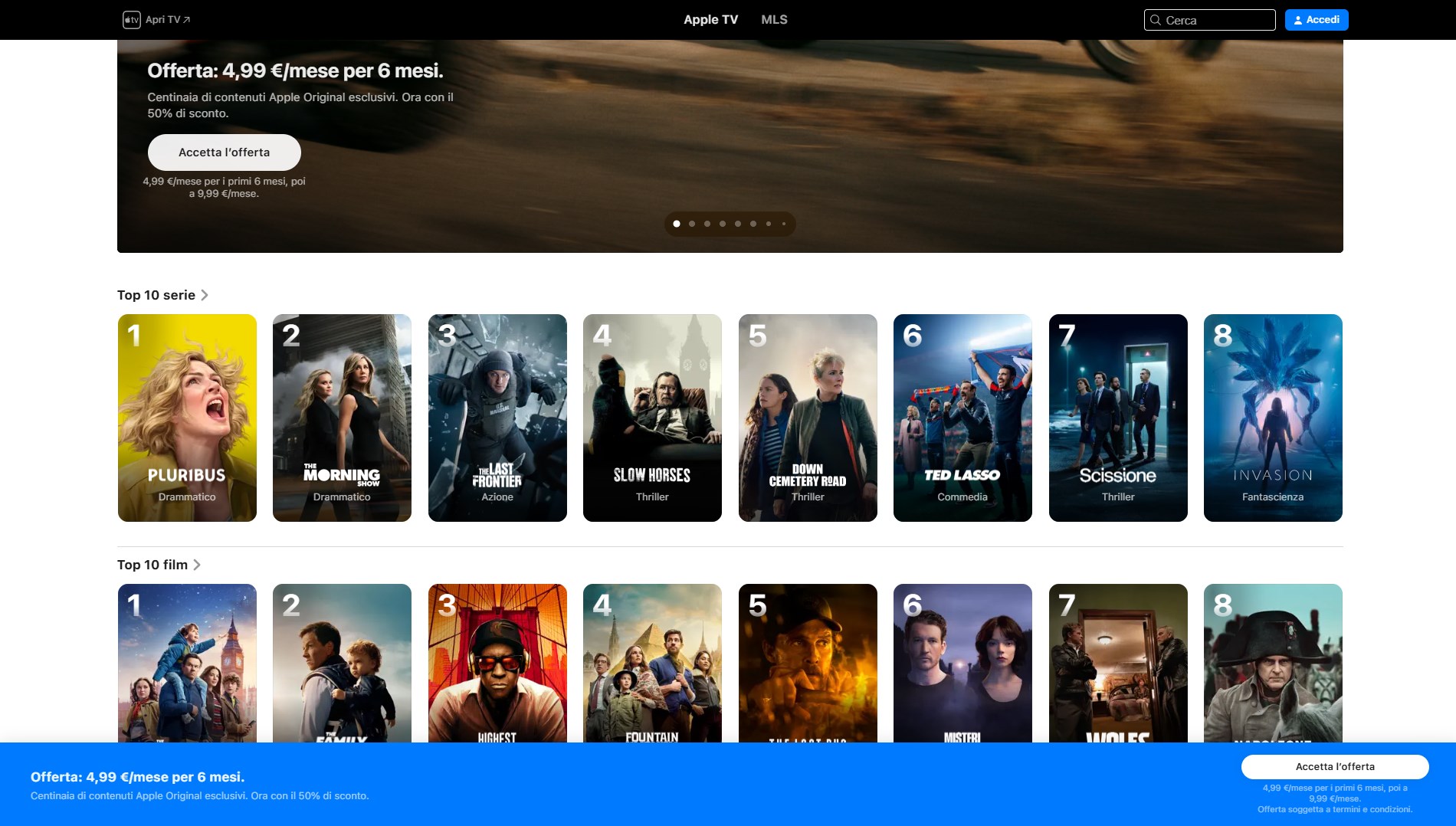Switch to the MLS tab
Image resolution: width=1456 pixels, height=826 pixels.
[774, 20]
